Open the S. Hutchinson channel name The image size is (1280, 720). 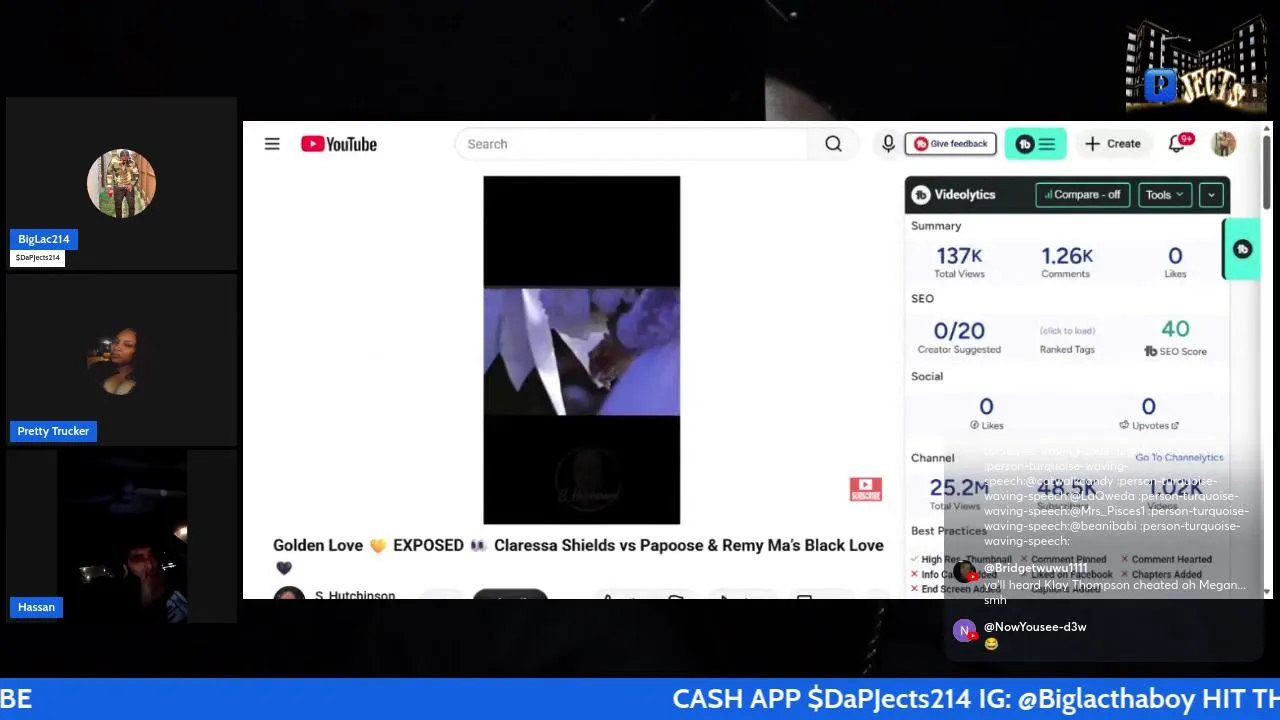coord(355,595)
